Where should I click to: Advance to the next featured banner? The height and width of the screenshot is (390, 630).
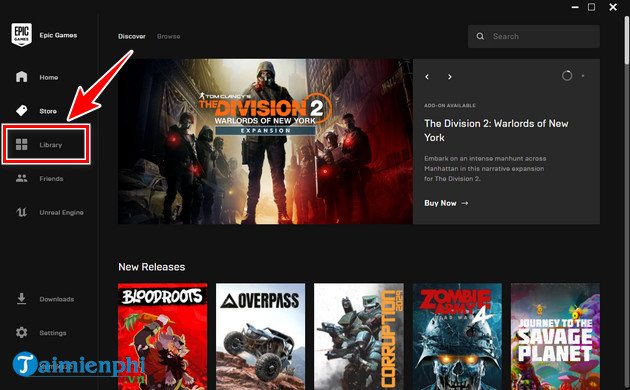(450, 76)
